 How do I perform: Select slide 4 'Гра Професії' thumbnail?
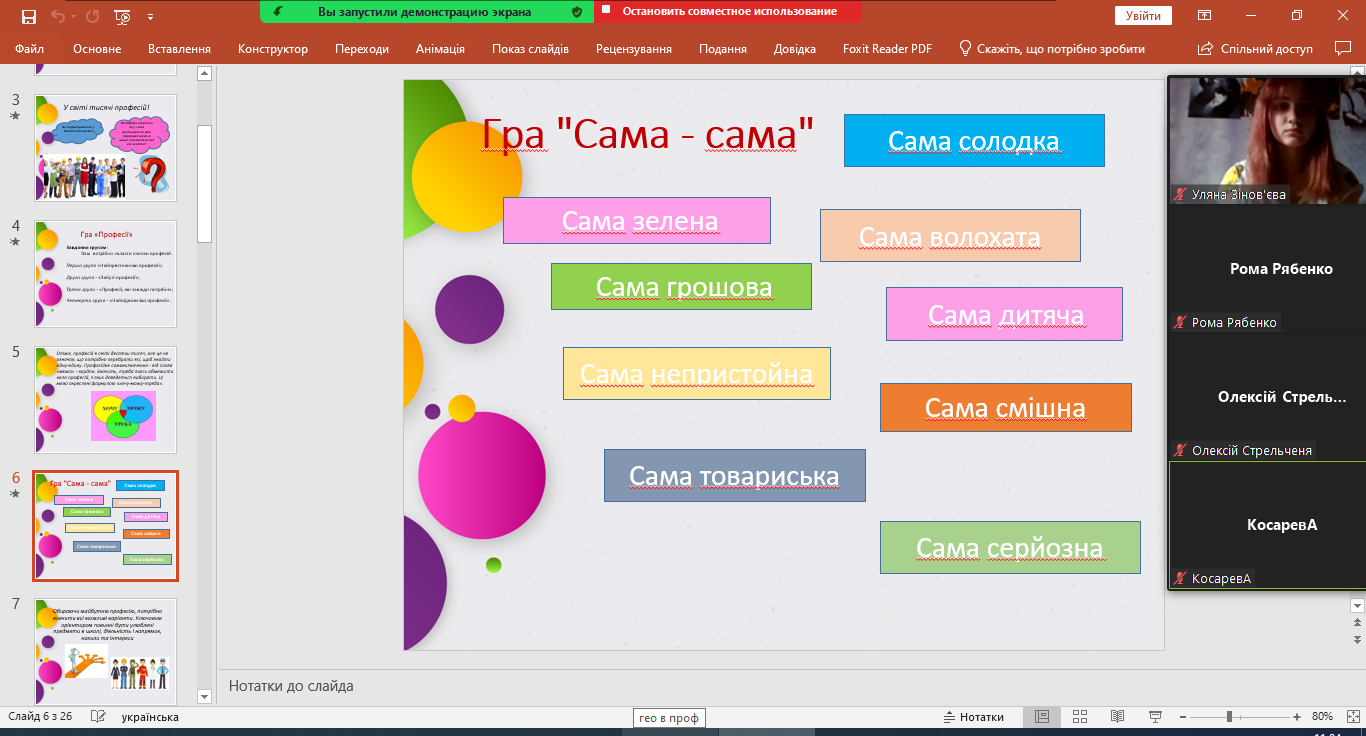point(106,274)
